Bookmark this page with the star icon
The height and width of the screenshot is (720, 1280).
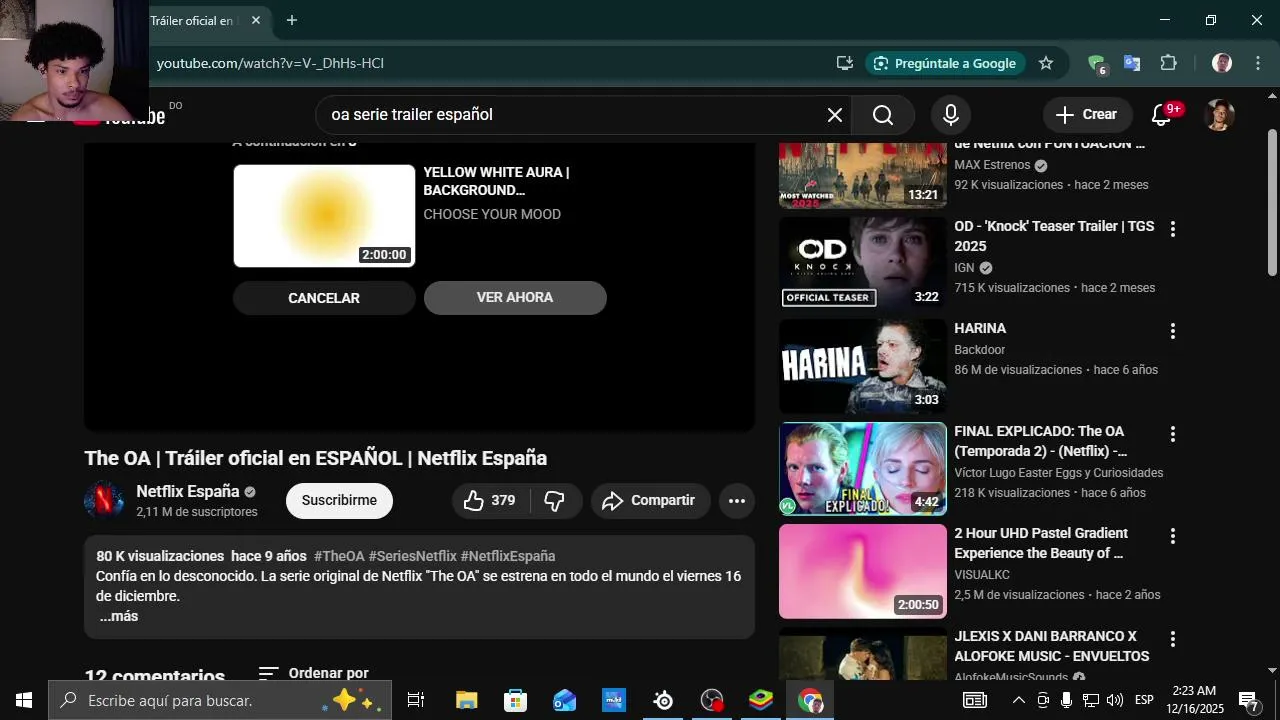1046,63
